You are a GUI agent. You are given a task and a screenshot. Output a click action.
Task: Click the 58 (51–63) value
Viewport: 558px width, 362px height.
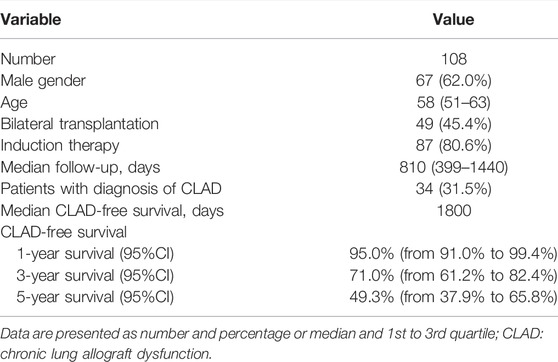coord(454,103)
